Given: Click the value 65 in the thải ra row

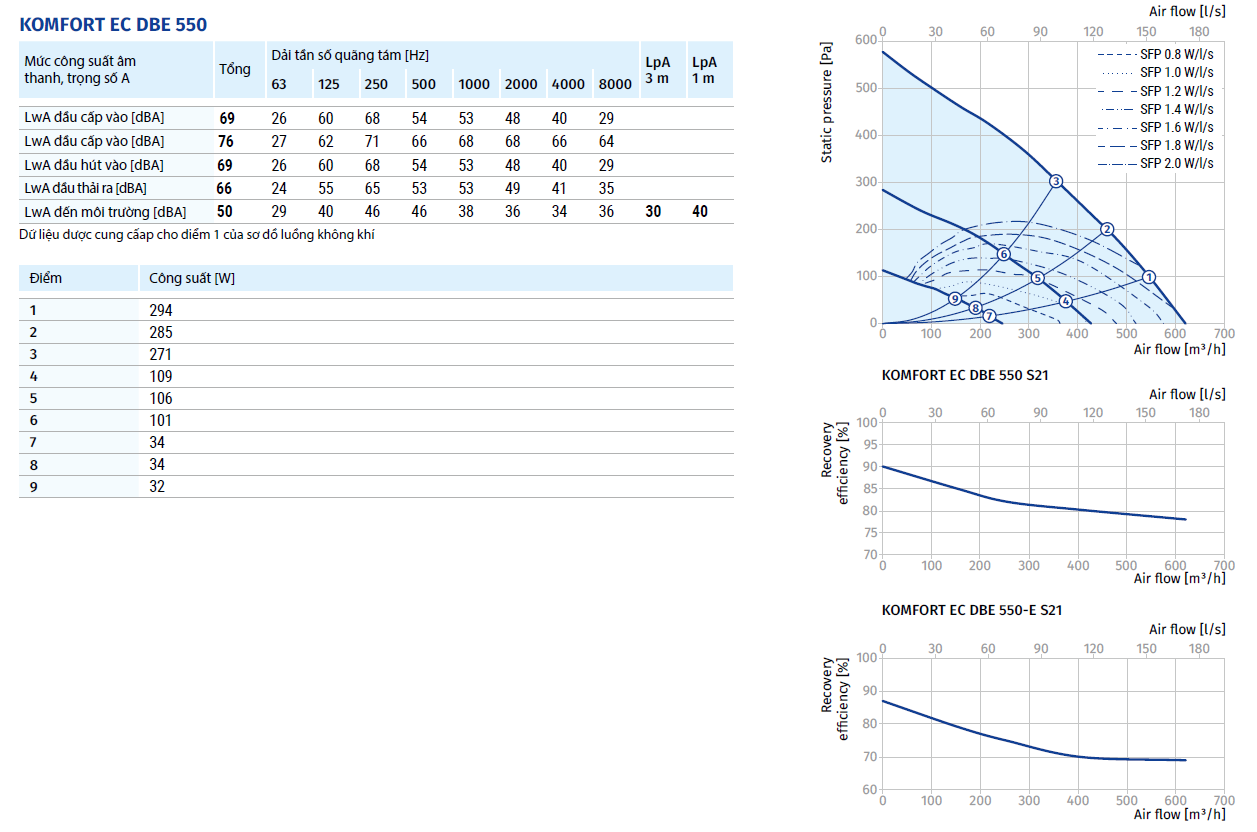Looking at the screenshot, I should [372, 188].
